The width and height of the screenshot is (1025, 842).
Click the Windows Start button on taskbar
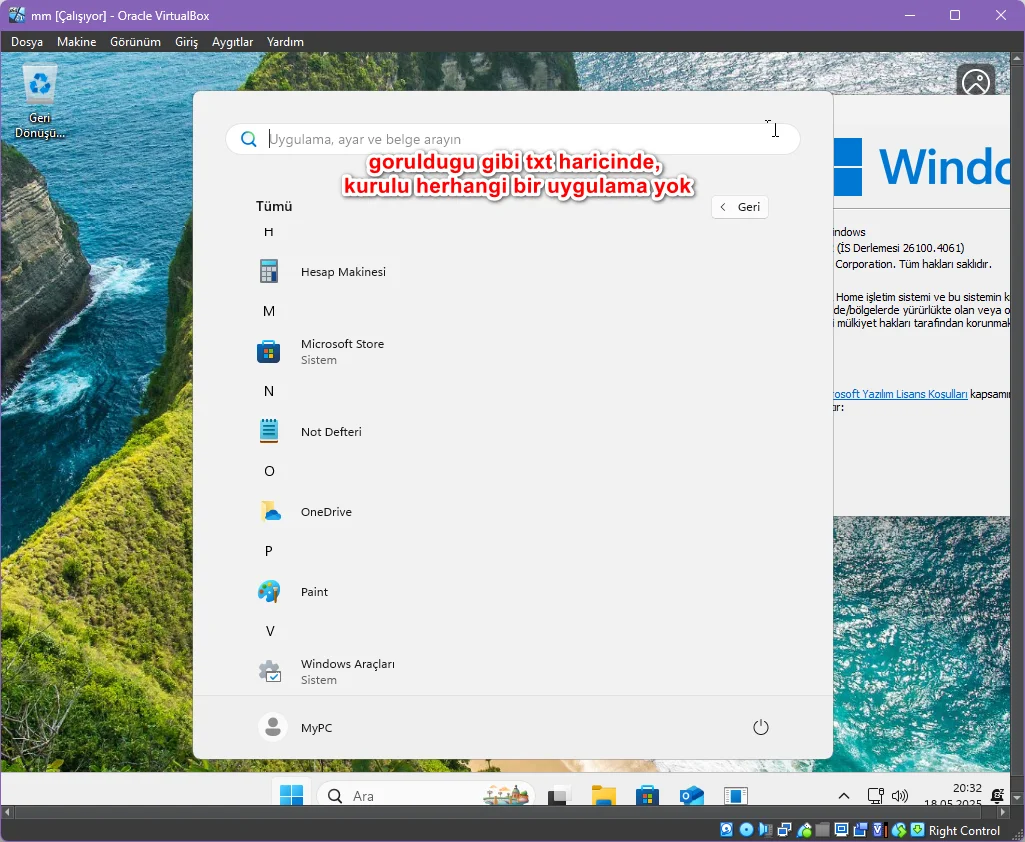click(292, 795)
